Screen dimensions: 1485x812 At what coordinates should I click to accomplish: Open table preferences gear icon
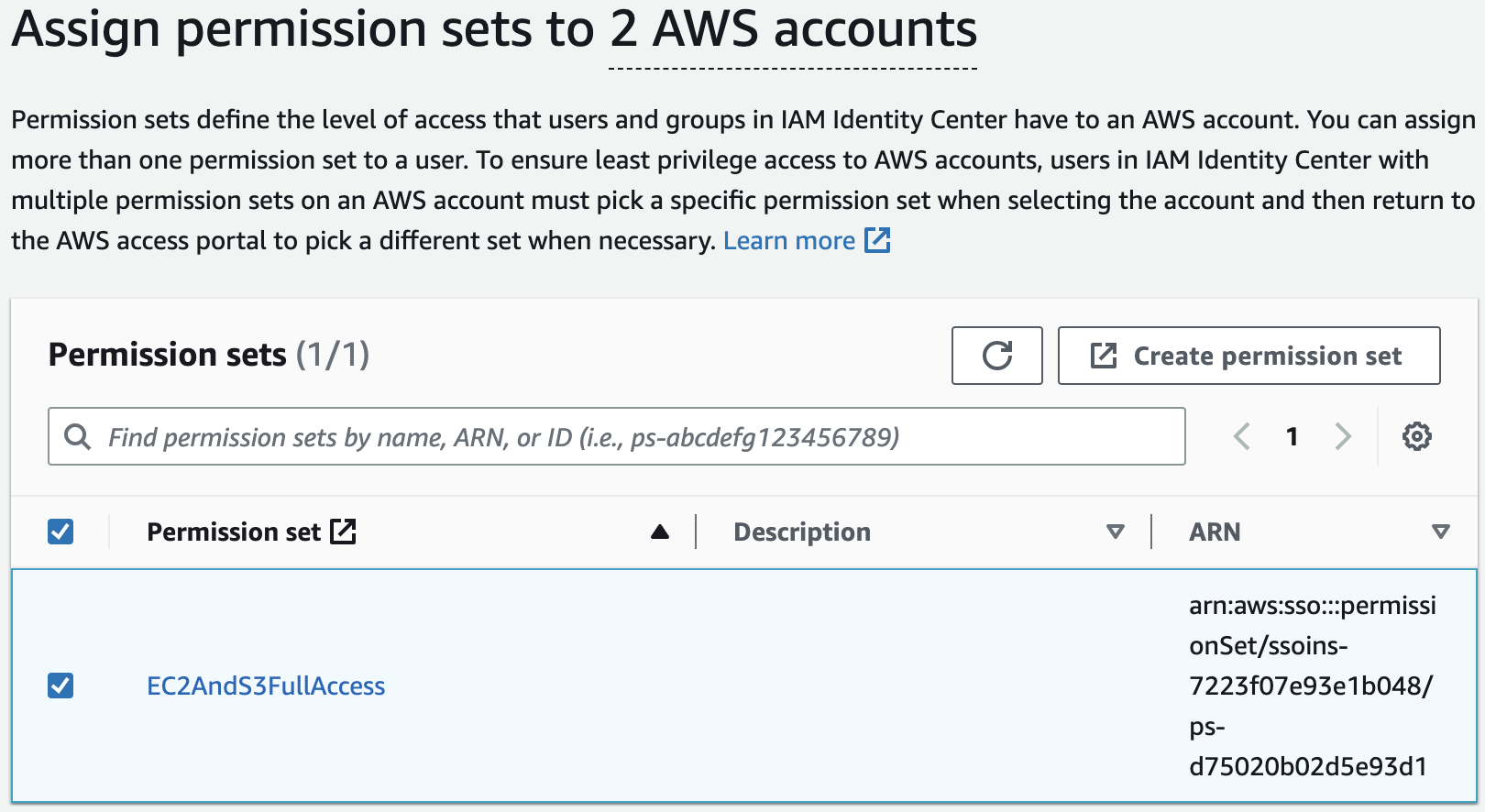(1416, 436)
